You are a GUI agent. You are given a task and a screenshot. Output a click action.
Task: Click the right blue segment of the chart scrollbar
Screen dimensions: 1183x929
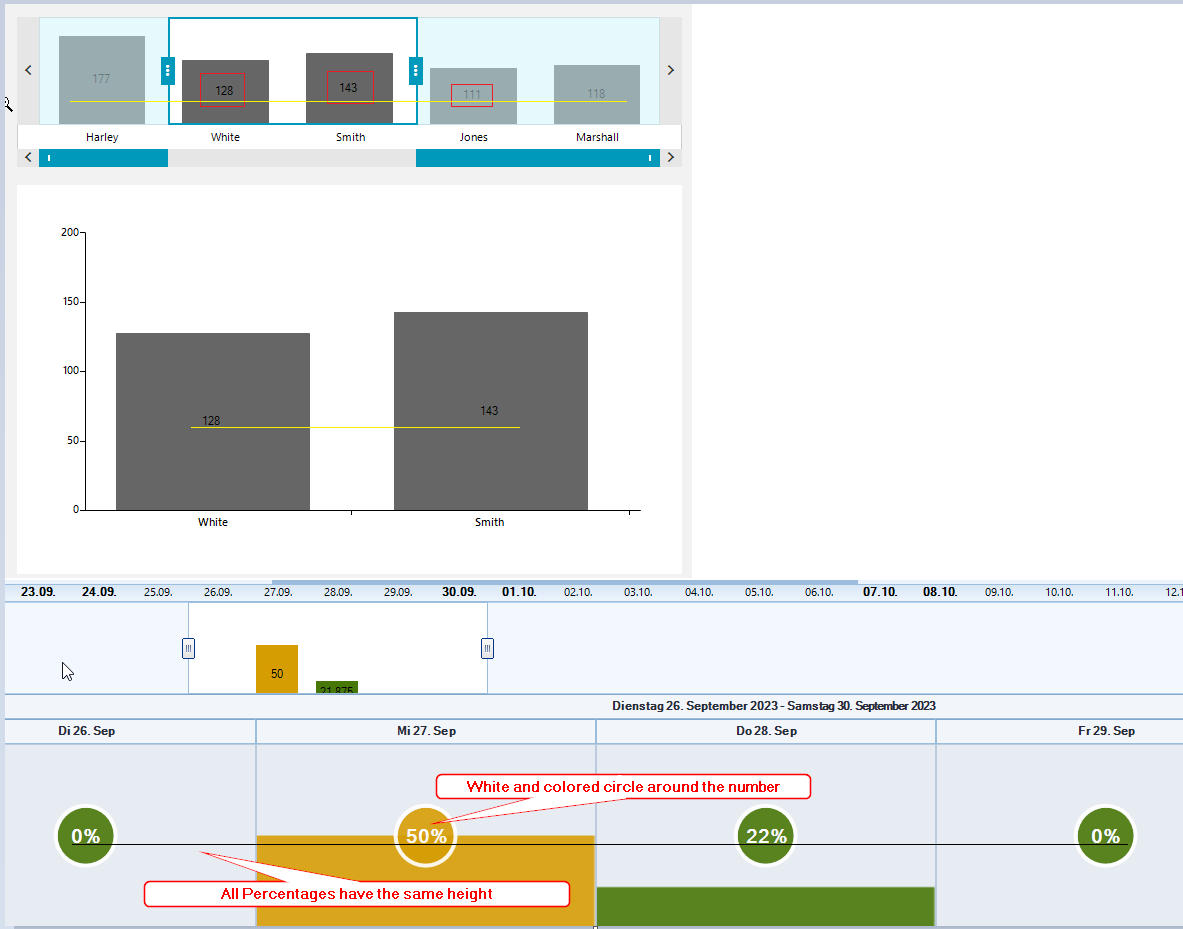(537, 158)
